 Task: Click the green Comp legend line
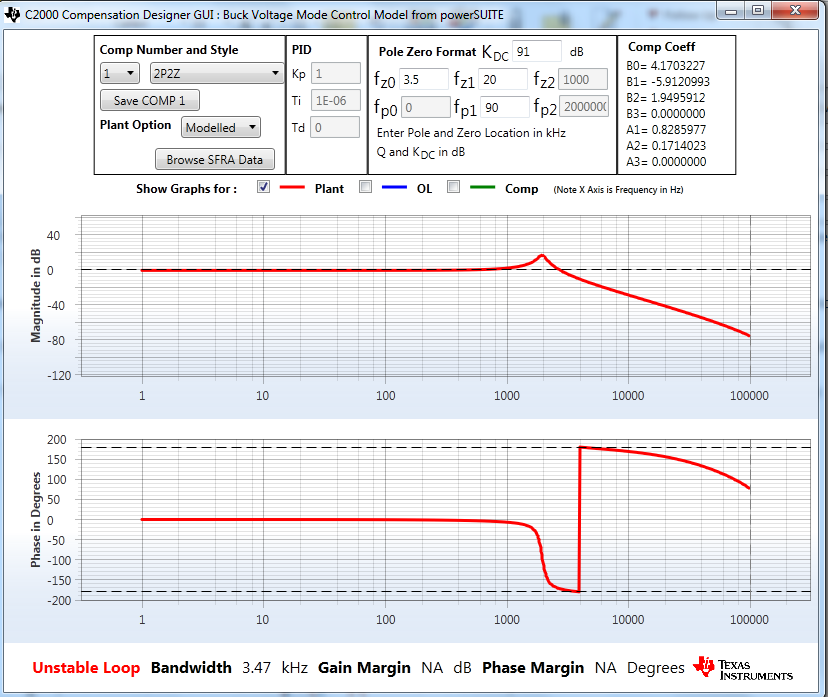click(482, 187)
